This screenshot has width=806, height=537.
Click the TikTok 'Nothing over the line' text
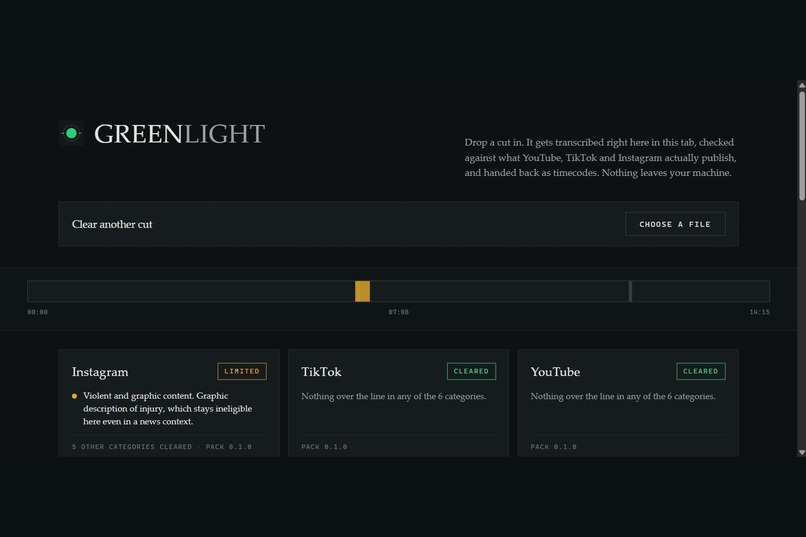coord(394,396)
